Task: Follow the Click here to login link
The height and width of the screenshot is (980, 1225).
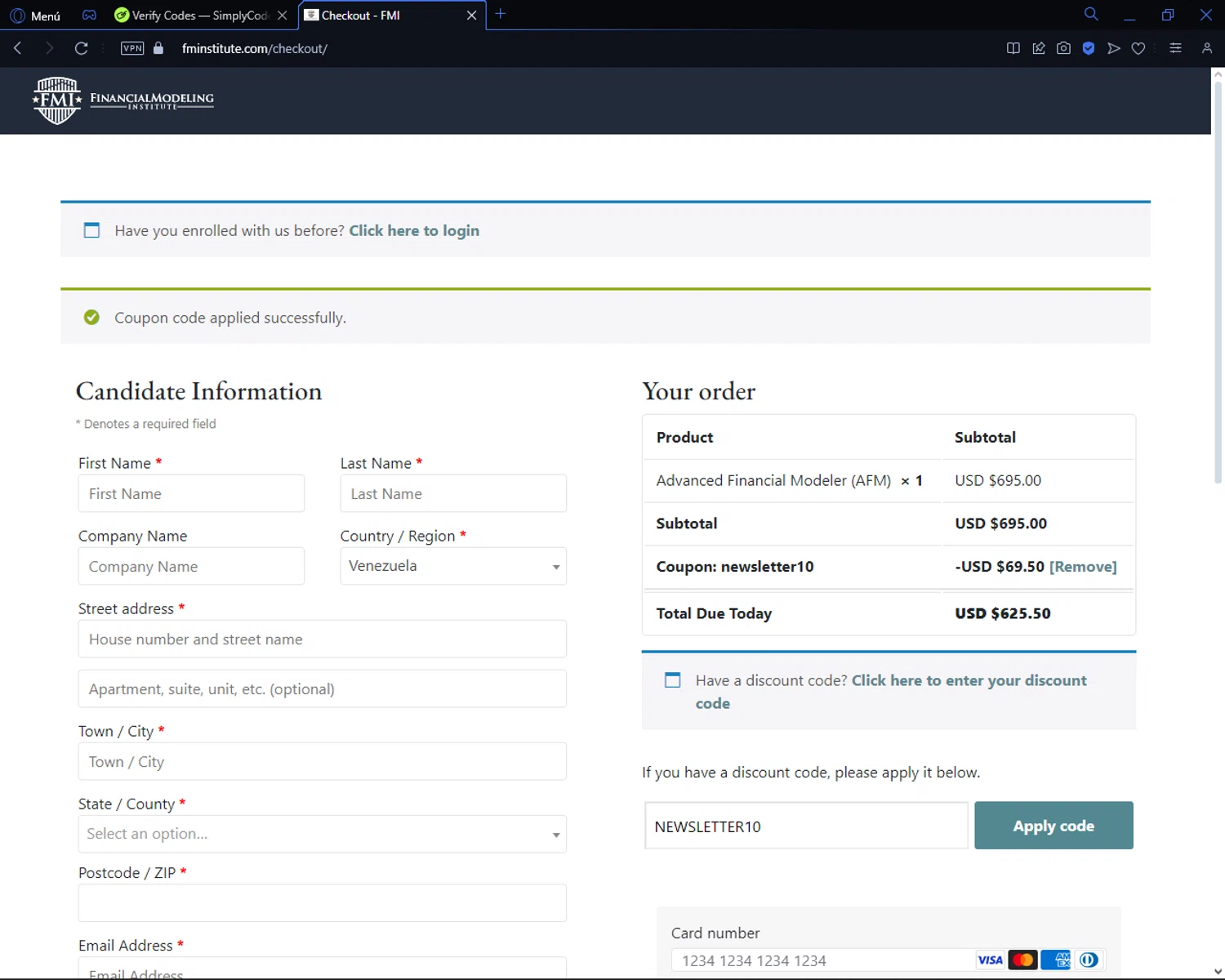Action: [x=414, y=230]
